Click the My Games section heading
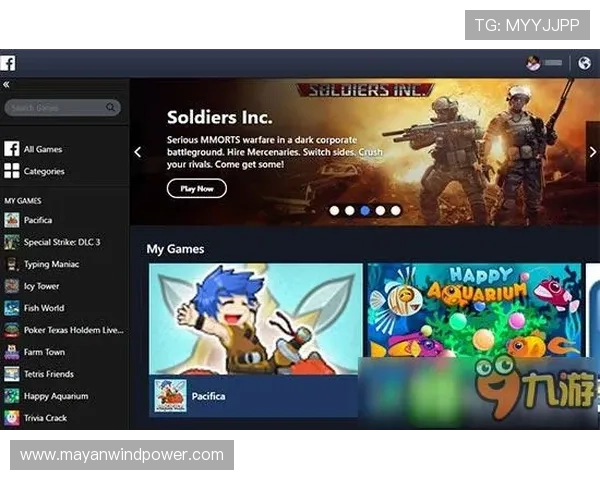The width and height of the screenshot is (600, 480). click(175, 249)
